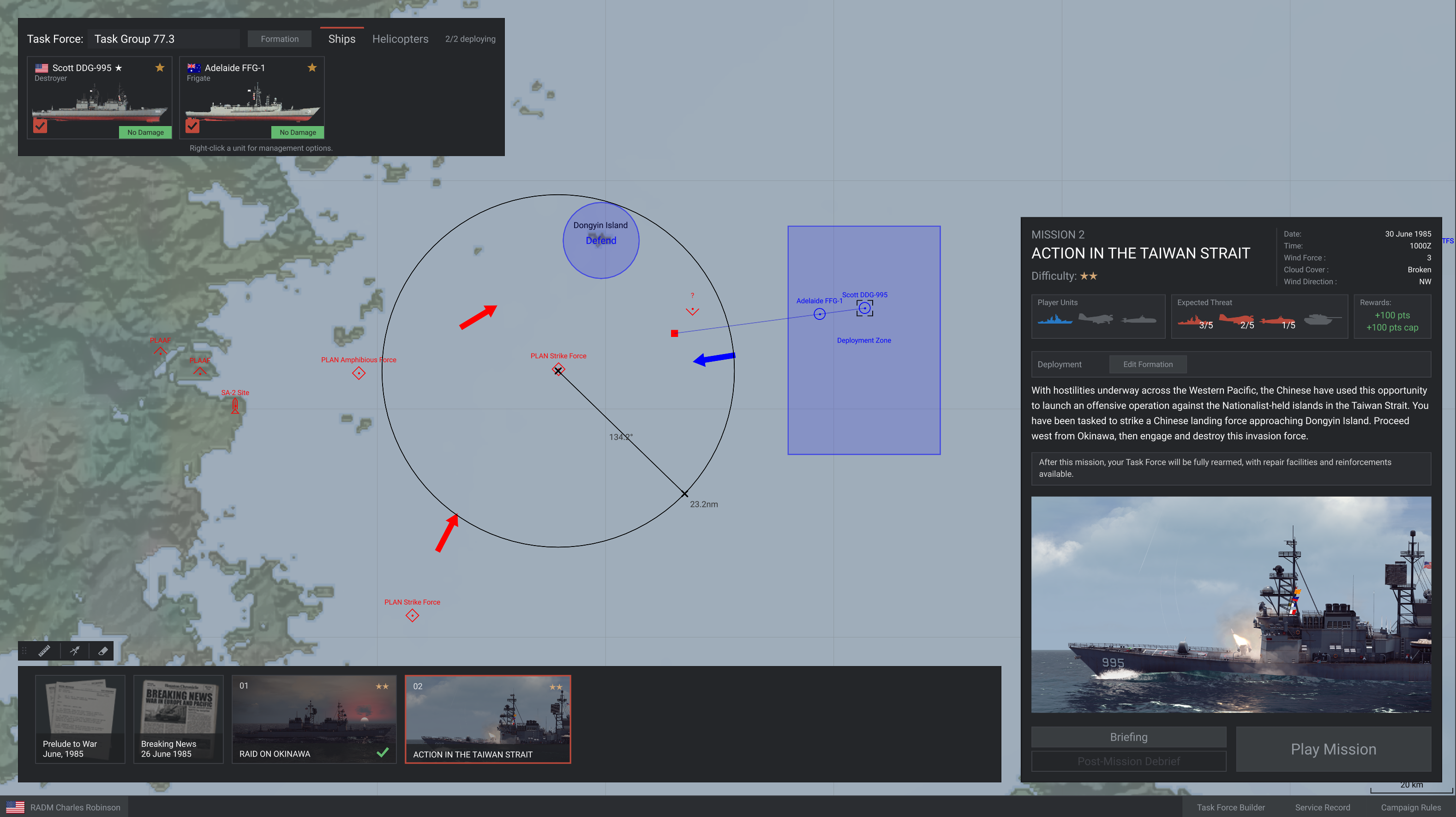Open the mission Briefing
Image resolution: width=1456 pixels, height=817 pixels.
point(1128,737)
